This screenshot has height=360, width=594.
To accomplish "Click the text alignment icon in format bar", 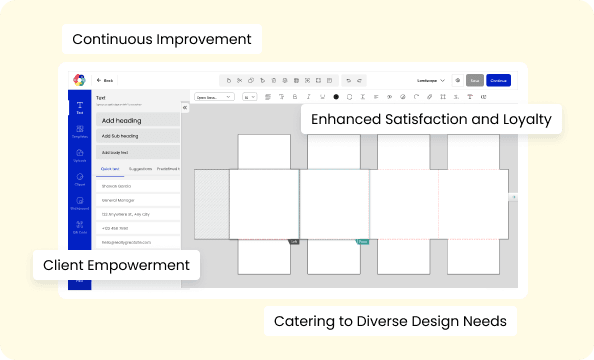I will point(376,97).
